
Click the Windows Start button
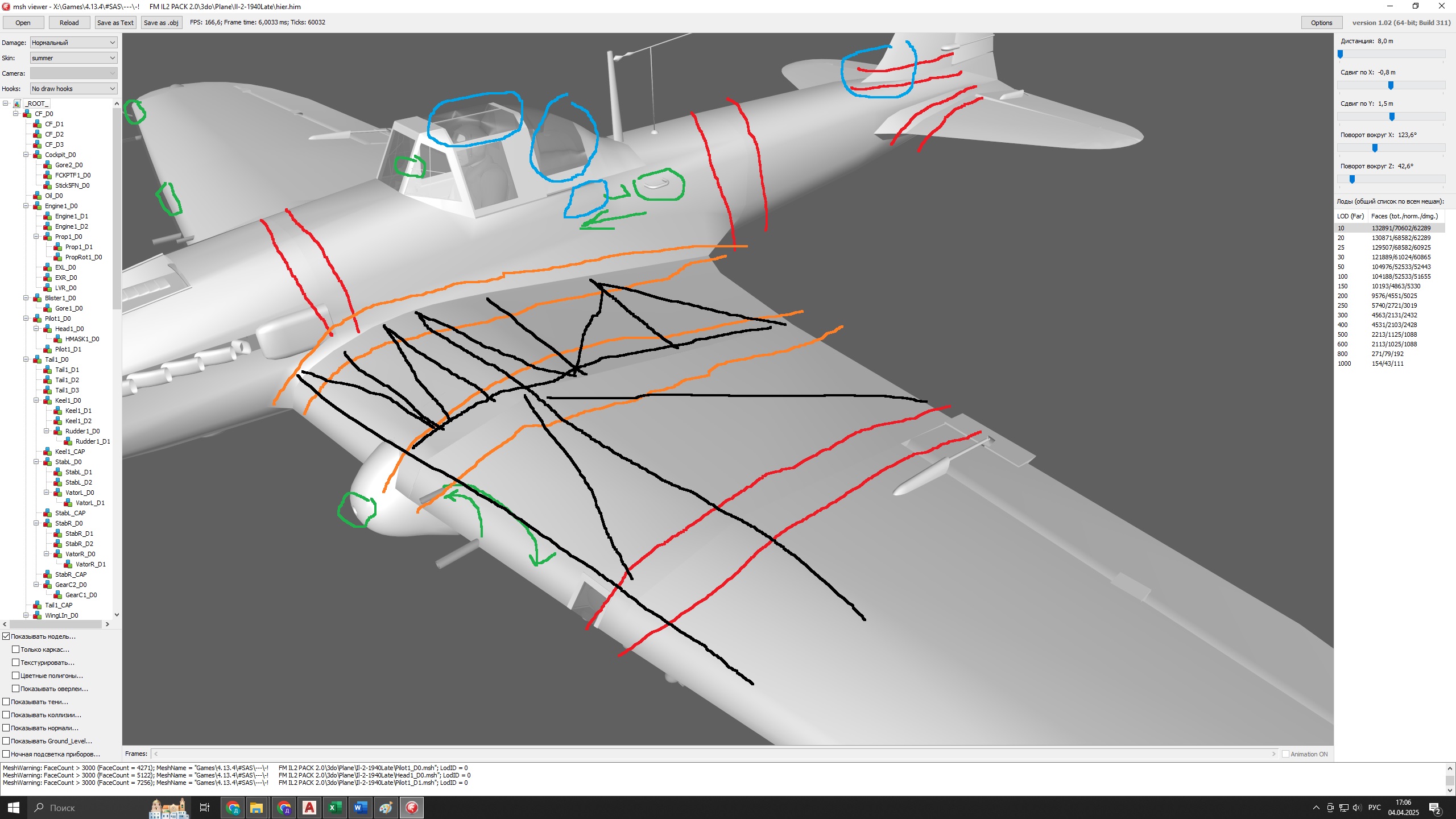pyautogui.click(x=14, y=808)
